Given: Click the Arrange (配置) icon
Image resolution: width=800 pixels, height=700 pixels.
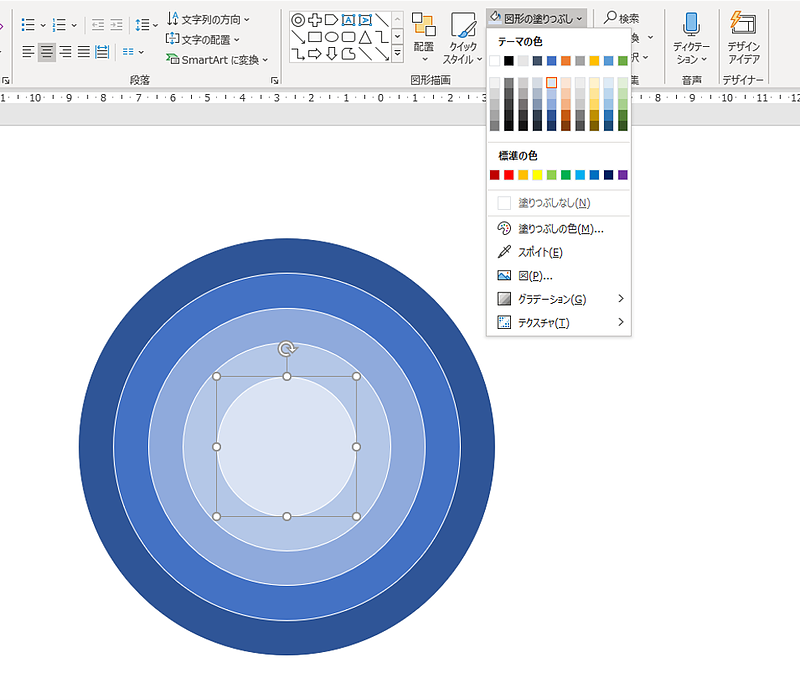Looking at the screenshot, I should pos(423,24).
